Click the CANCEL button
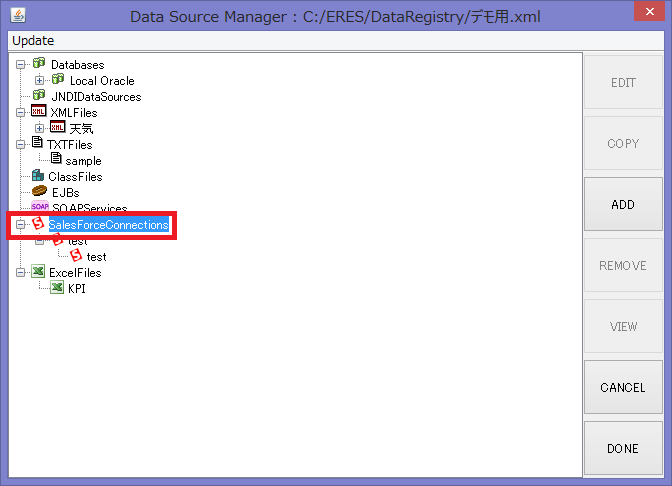Screen dimensions: 672x486 623,387
